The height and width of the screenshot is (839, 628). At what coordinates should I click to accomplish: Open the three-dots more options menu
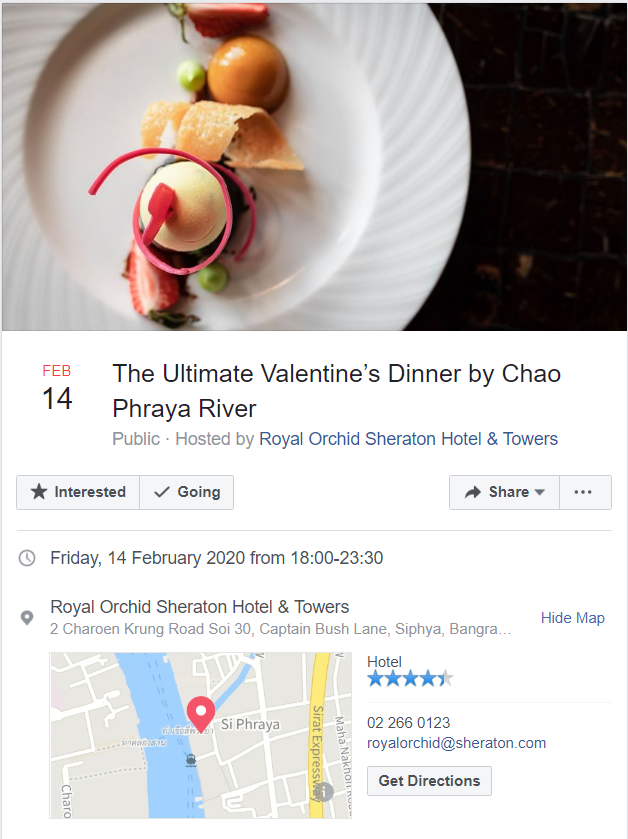click(x=584, y=492)
